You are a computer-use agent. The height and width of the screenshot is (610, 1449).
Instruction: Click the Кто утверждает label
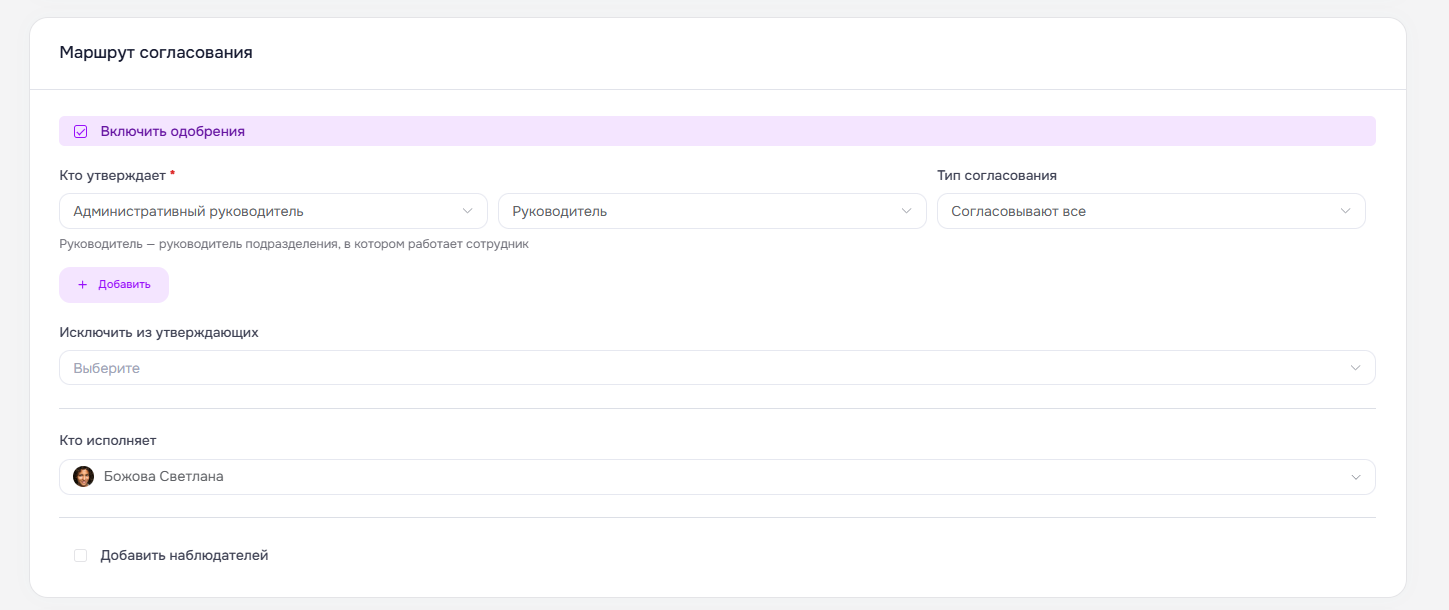[x=114, y=175]
